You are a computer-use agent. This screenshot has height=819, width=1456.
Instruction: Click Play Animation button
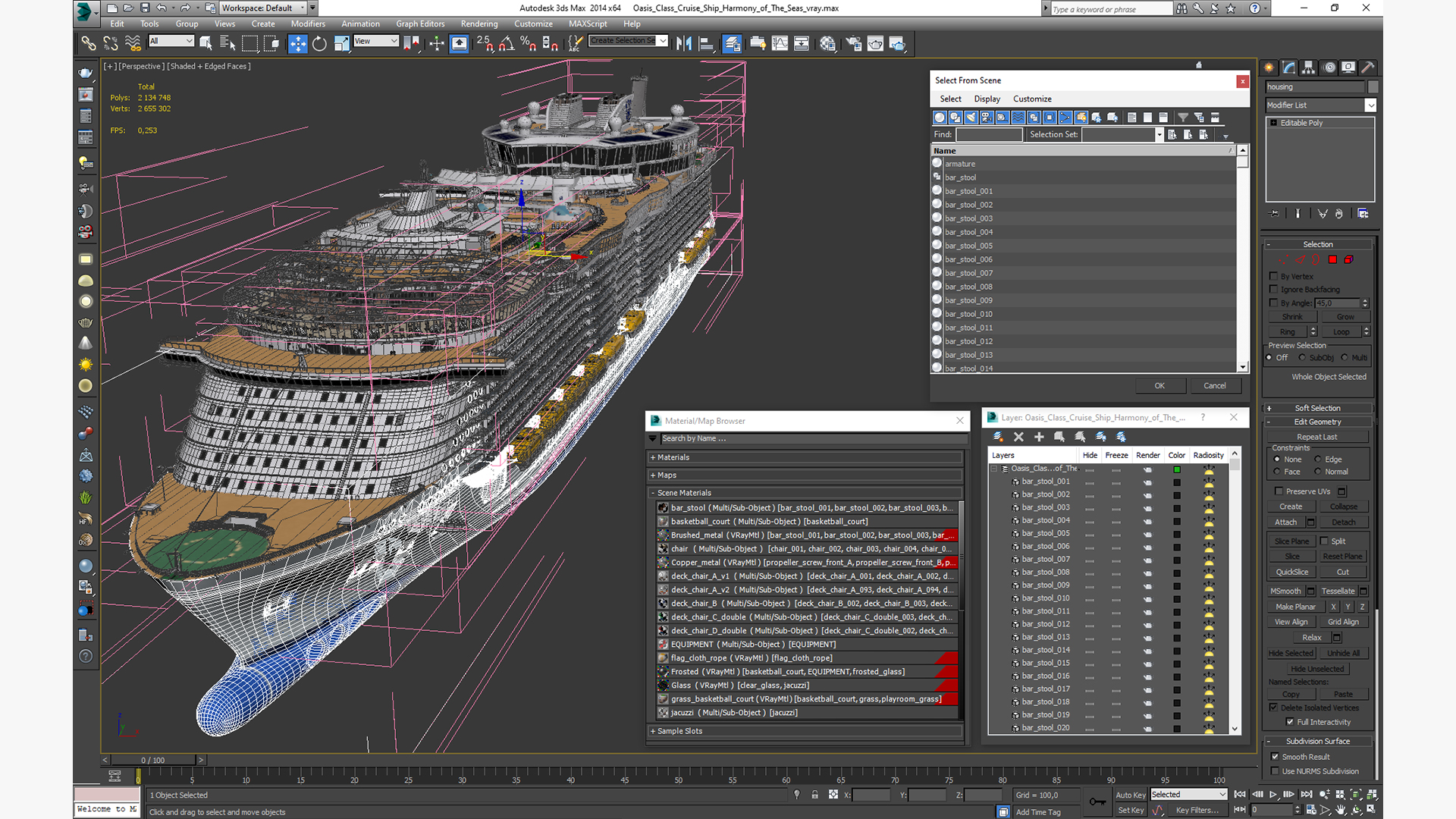pos(1273,795)
